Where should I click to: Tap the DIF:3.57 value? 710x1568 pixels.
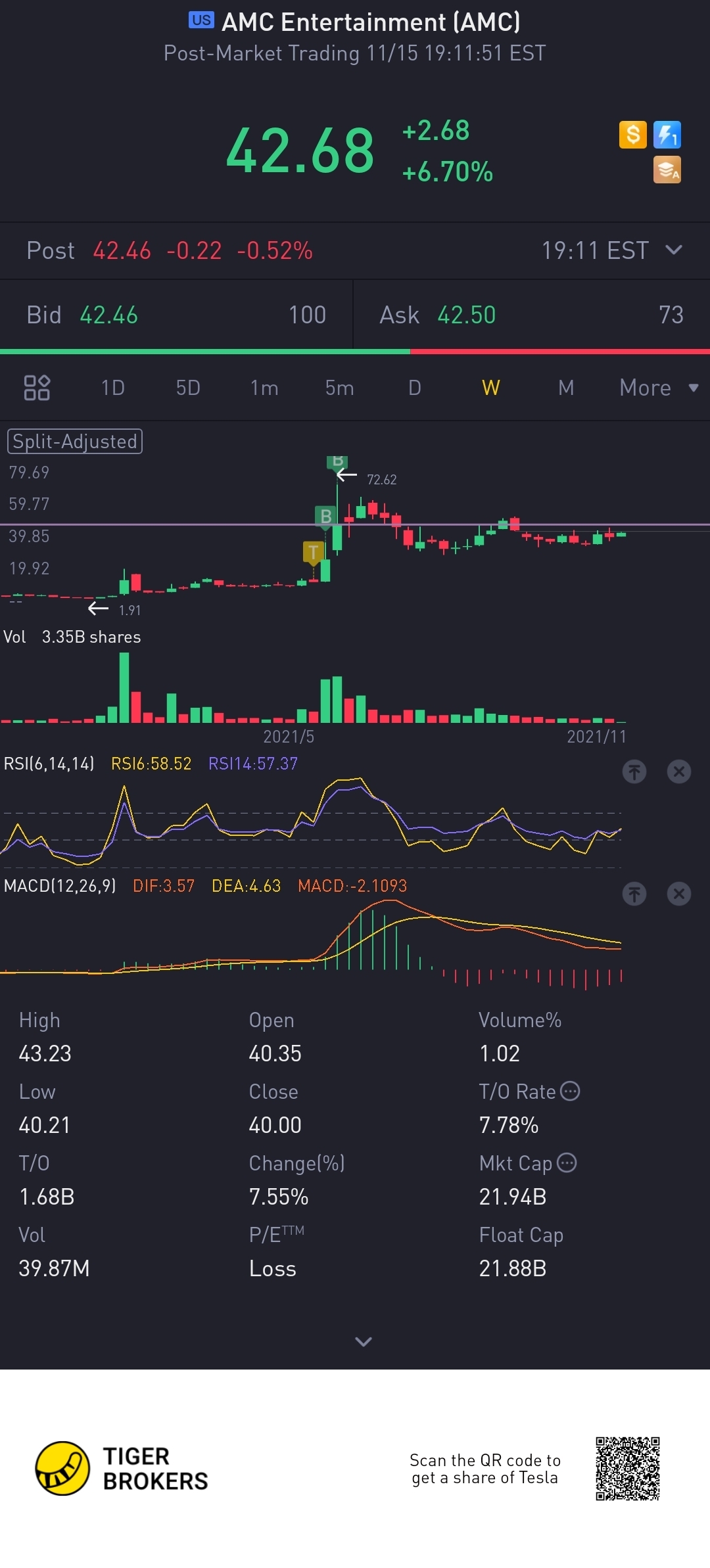(164, 886)
